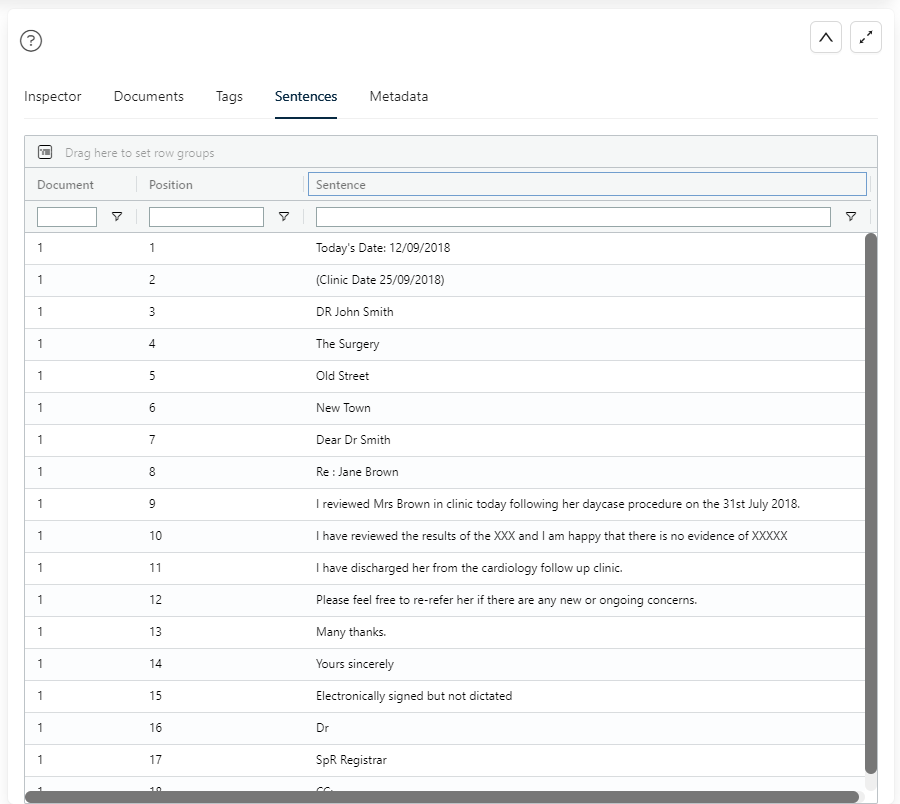Click the help question mark icon
The image size is (900, 804).
click(31, 41)
